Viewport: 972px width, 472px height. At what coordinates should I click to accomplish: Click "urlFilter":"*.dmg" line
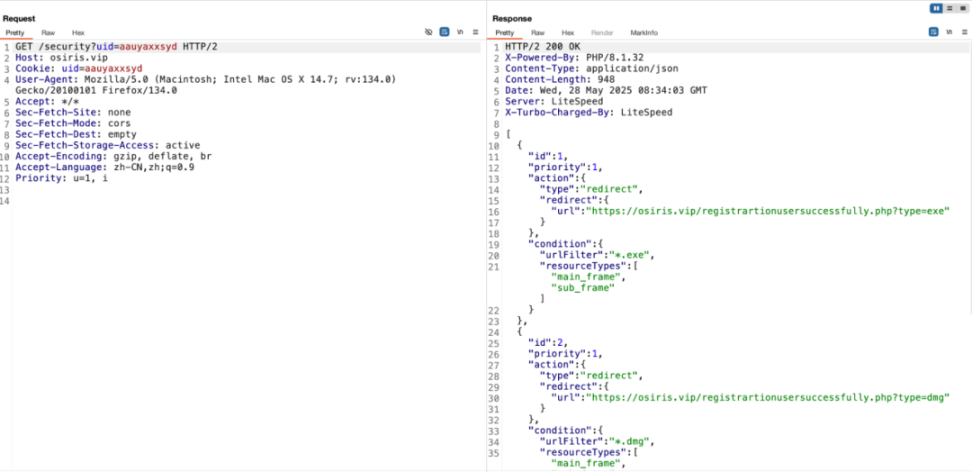(597, 441)
